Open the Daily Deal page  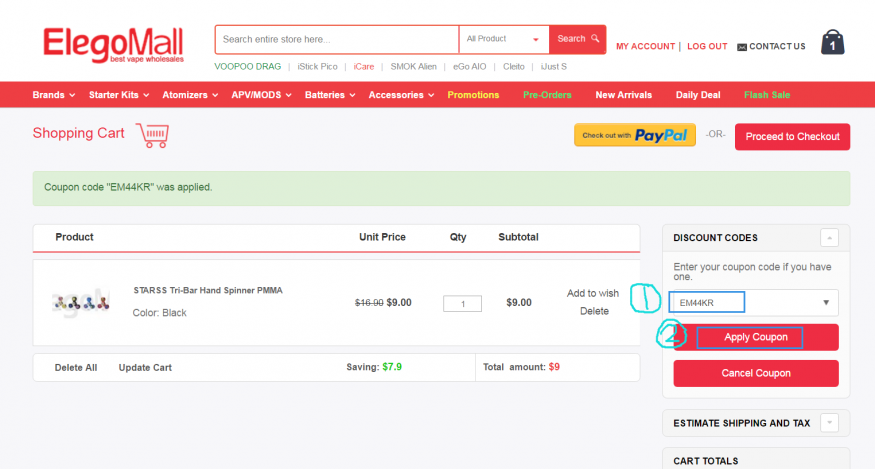698,95
